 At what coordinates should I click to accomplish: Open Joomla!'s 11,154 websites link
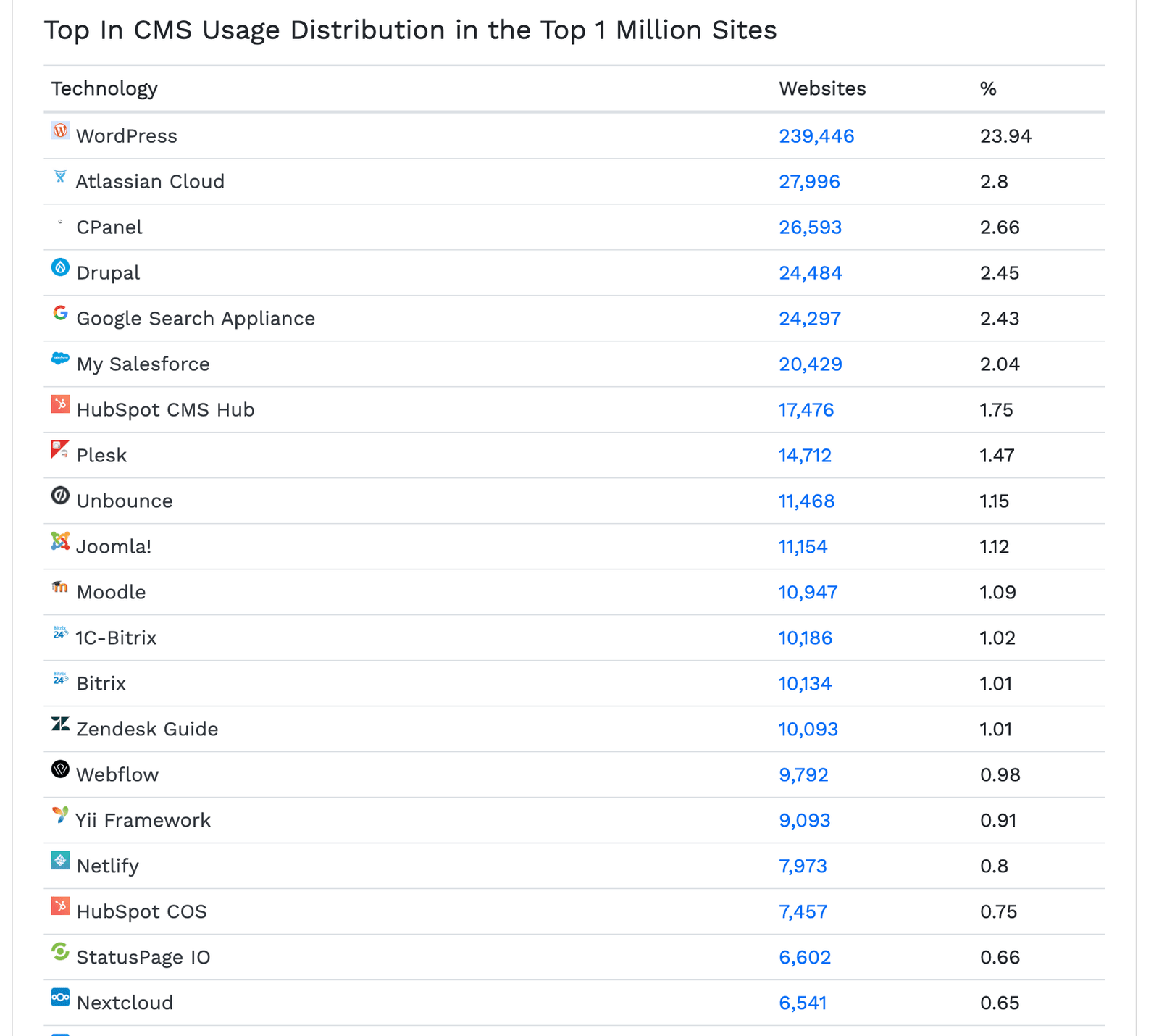pos(803,547)
